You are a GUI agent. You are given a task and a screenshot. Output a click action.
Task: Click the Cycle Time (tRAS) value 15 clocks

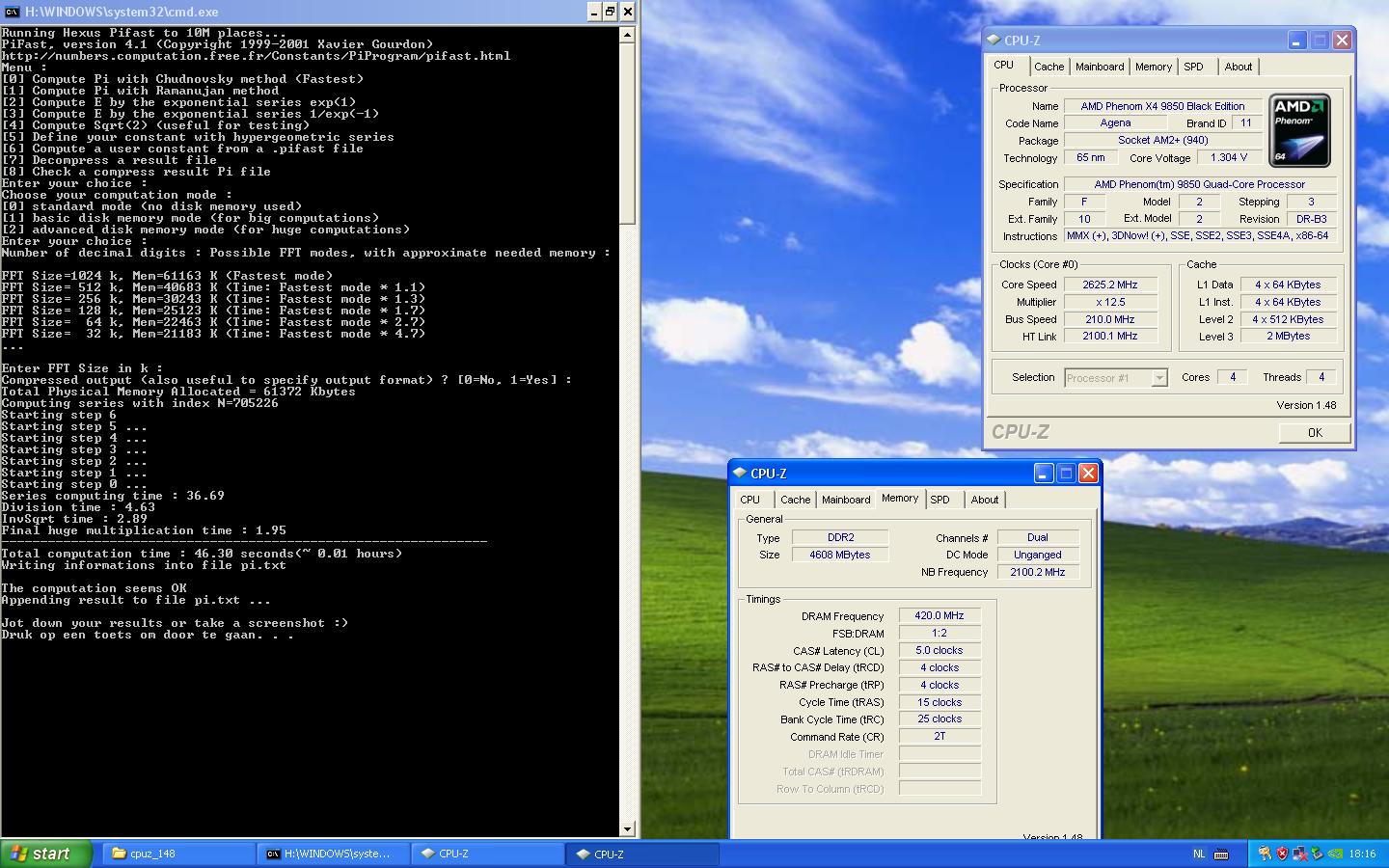[x=940, y=702]
